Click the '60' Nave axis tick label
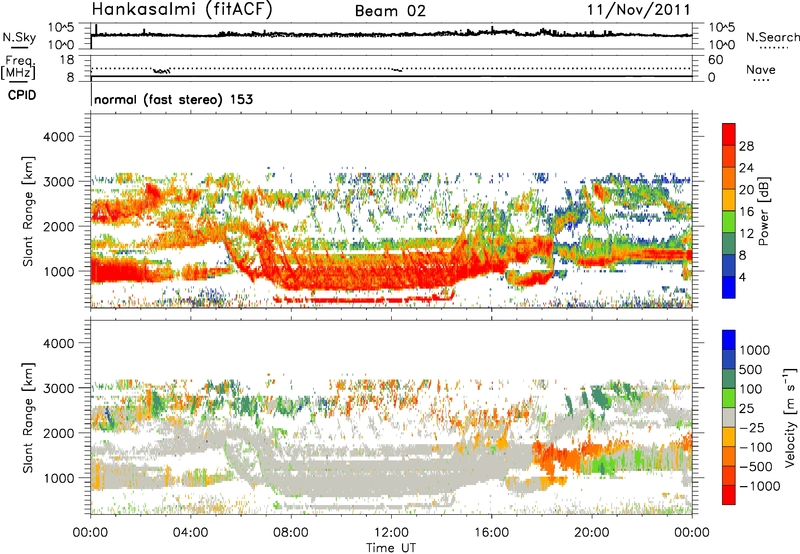 click(x=715, y=60)
